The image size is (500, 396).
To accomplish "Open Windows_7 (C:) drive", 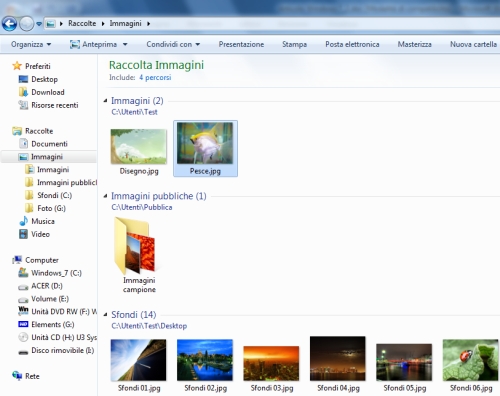I will [50, 273].
